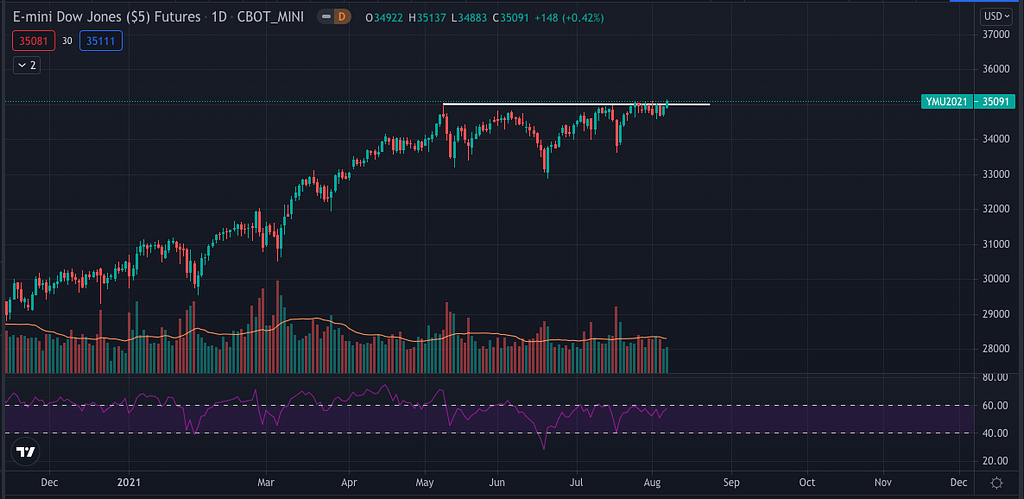
Task: Click the Apr label on time axis
Action: point(349,483)
